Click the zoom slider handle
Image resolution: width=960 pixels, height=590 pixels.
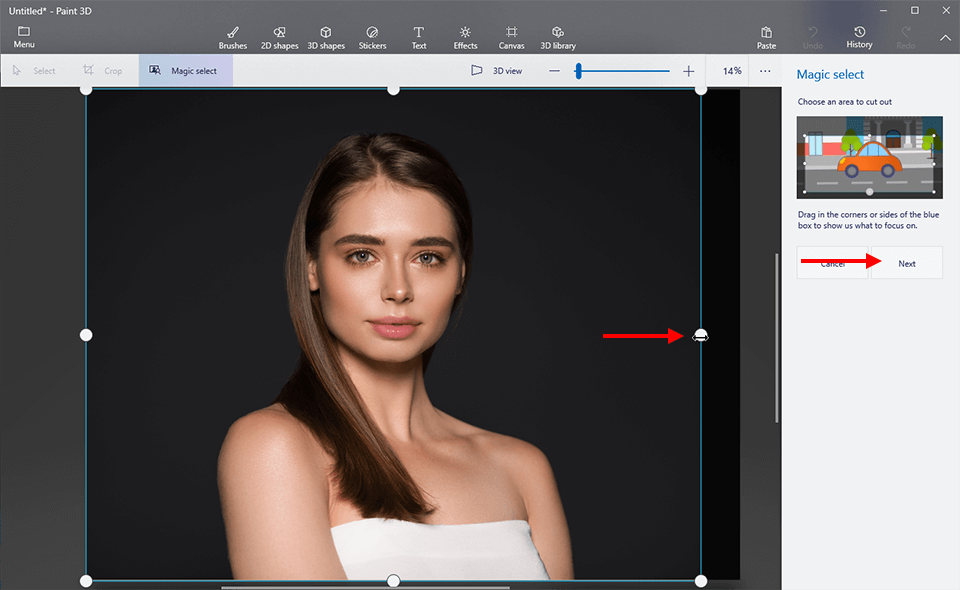pyautogui.click(x=578, y=71)
